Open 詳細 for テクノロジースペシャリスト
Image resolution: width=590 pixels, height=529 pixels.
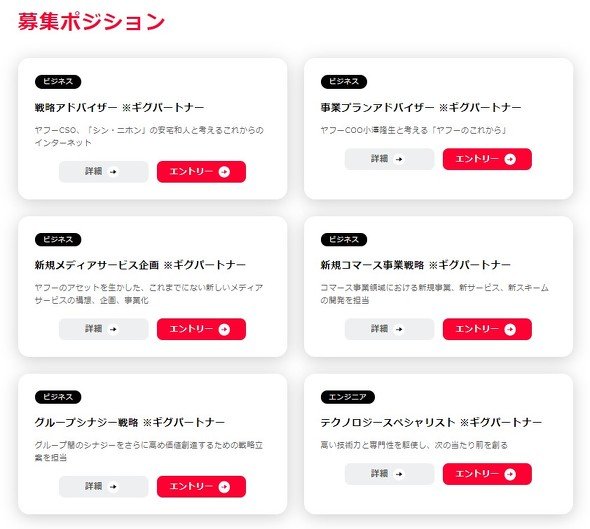pyautogui.click(x=389, y=474)
